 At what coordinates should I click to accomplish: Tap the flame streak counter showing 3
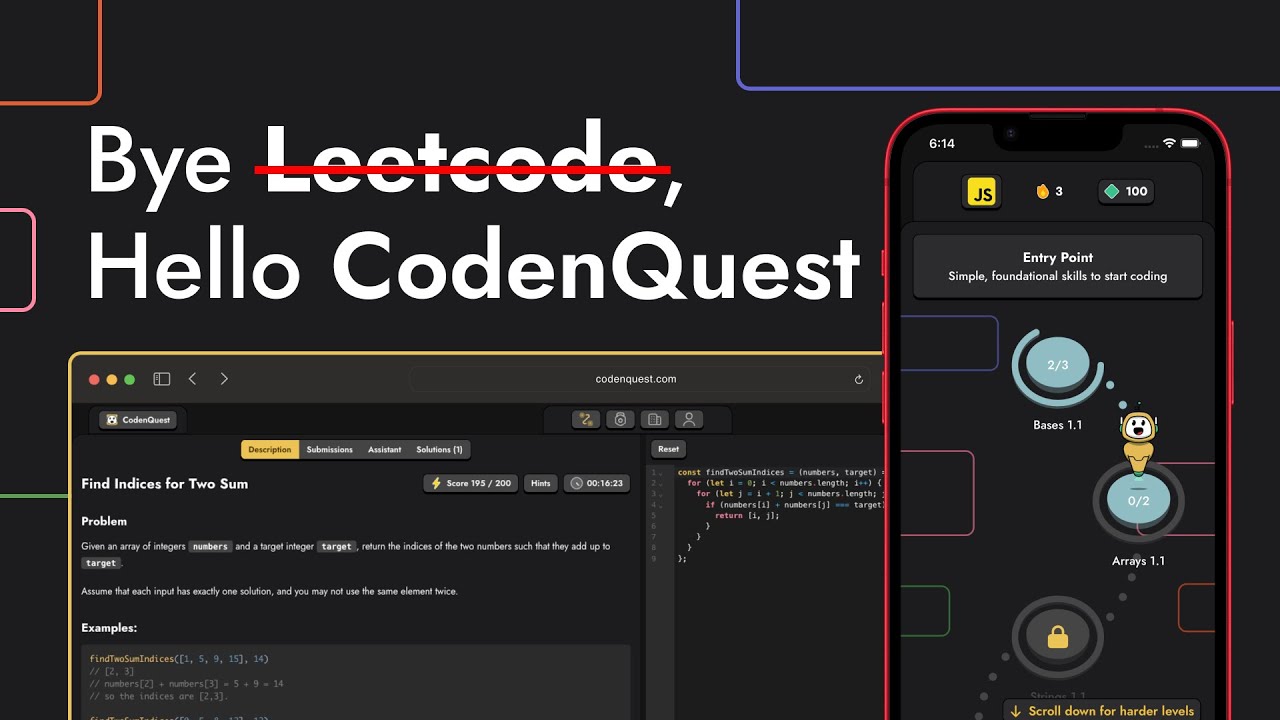(x=1049, y=191)
